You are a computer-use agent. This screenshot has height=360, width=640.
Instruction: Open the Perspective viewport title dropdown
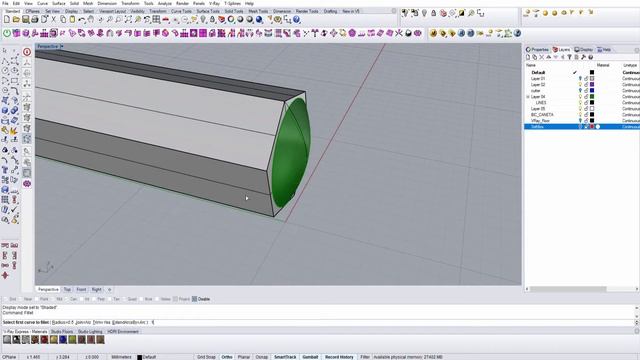click(x=62, y=47)
